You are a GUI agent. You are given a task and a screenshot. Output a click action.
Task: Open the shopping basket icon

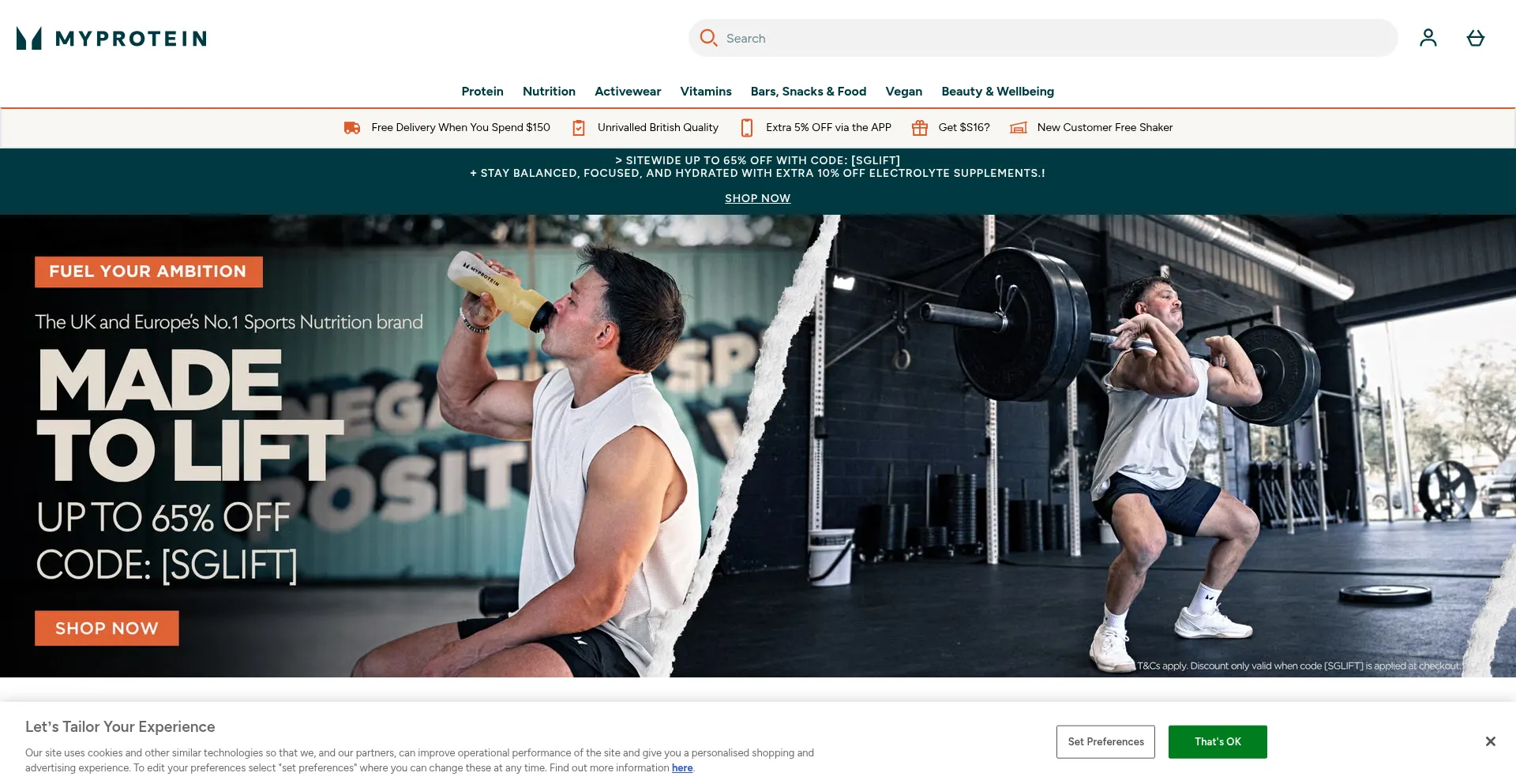1475,38
